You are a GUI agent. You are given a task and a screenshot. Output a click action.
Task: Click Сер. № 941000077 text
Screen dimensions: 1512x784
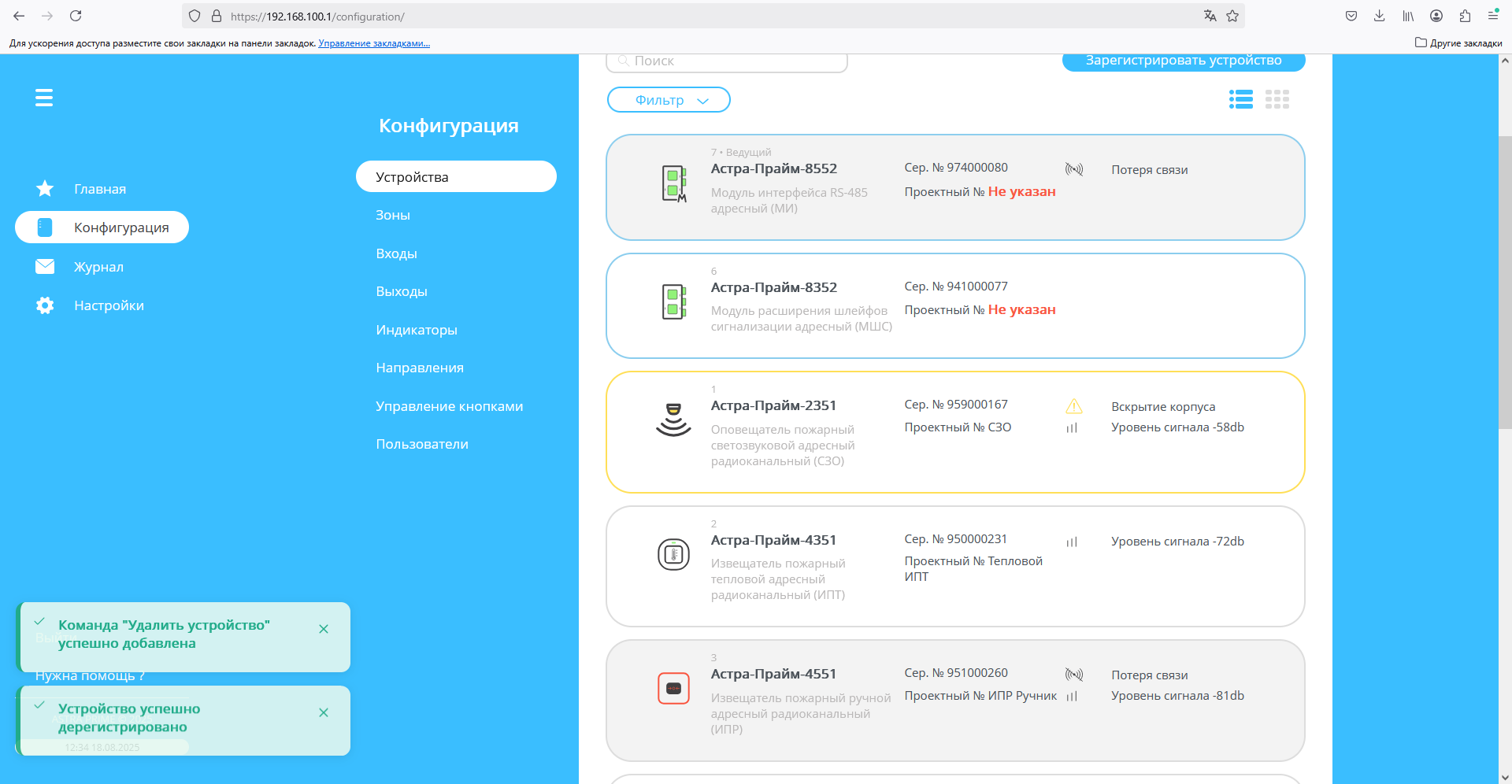(x=956, y=287)
